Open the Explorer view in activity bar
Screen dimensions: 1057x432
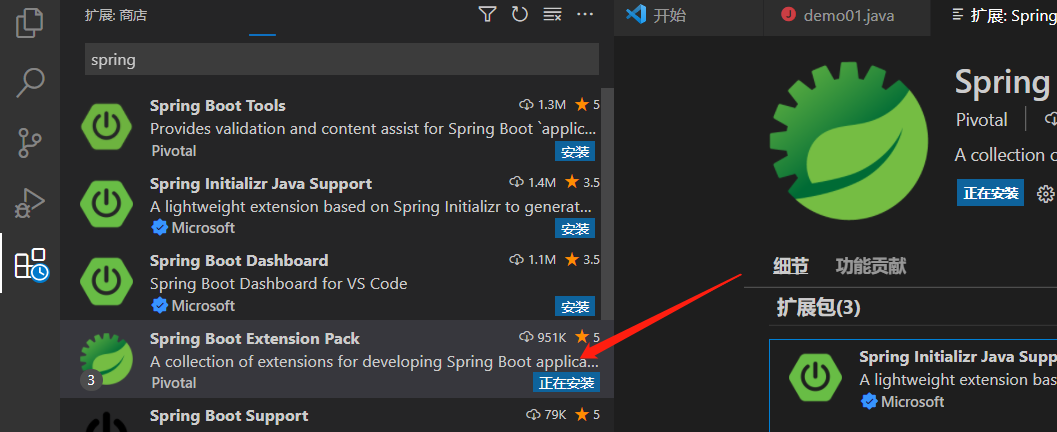(x=30, y=22)
